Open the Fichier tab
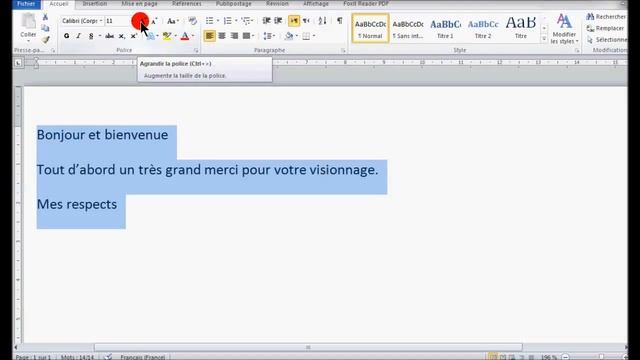The image size is (640, 360). (x=26, y=4)
